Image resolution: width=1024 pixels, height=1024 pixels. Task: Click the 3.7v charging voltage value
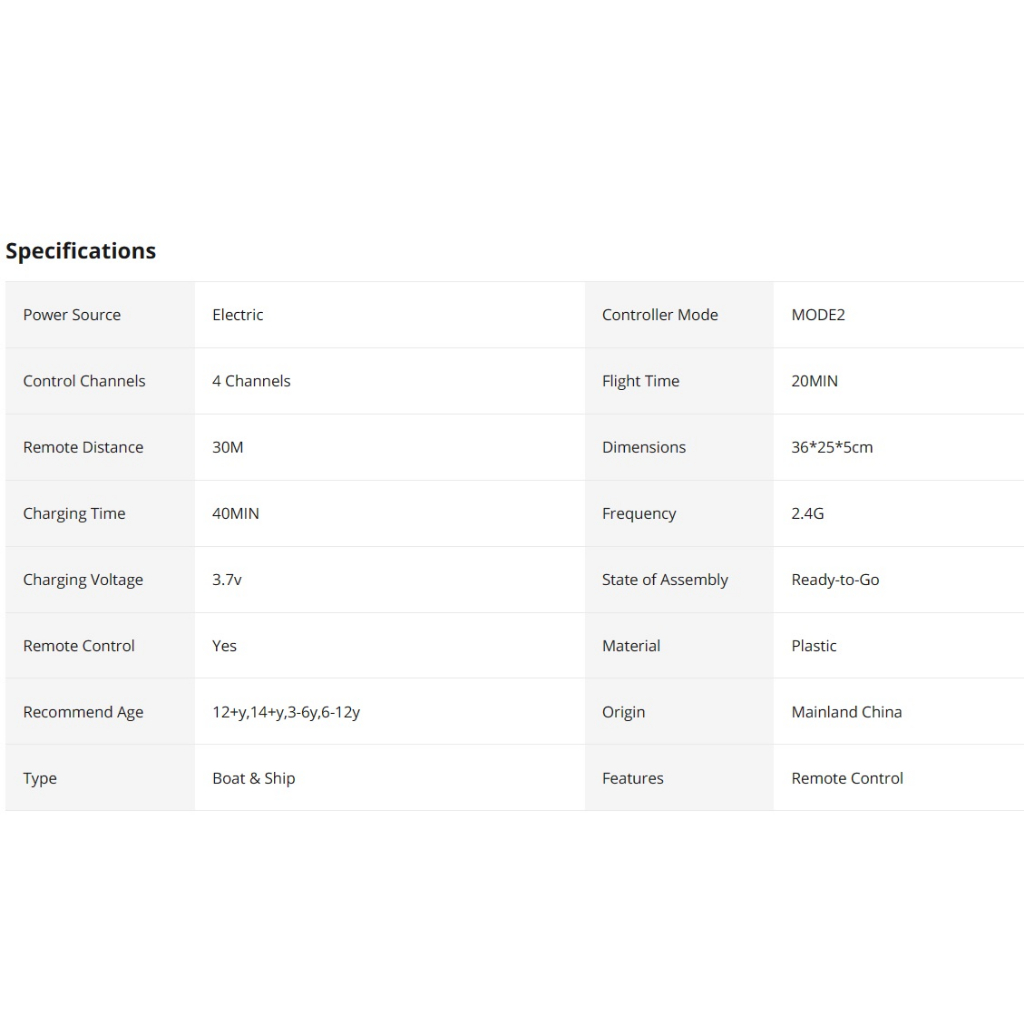pyautogui.click(x=227, y=580)
